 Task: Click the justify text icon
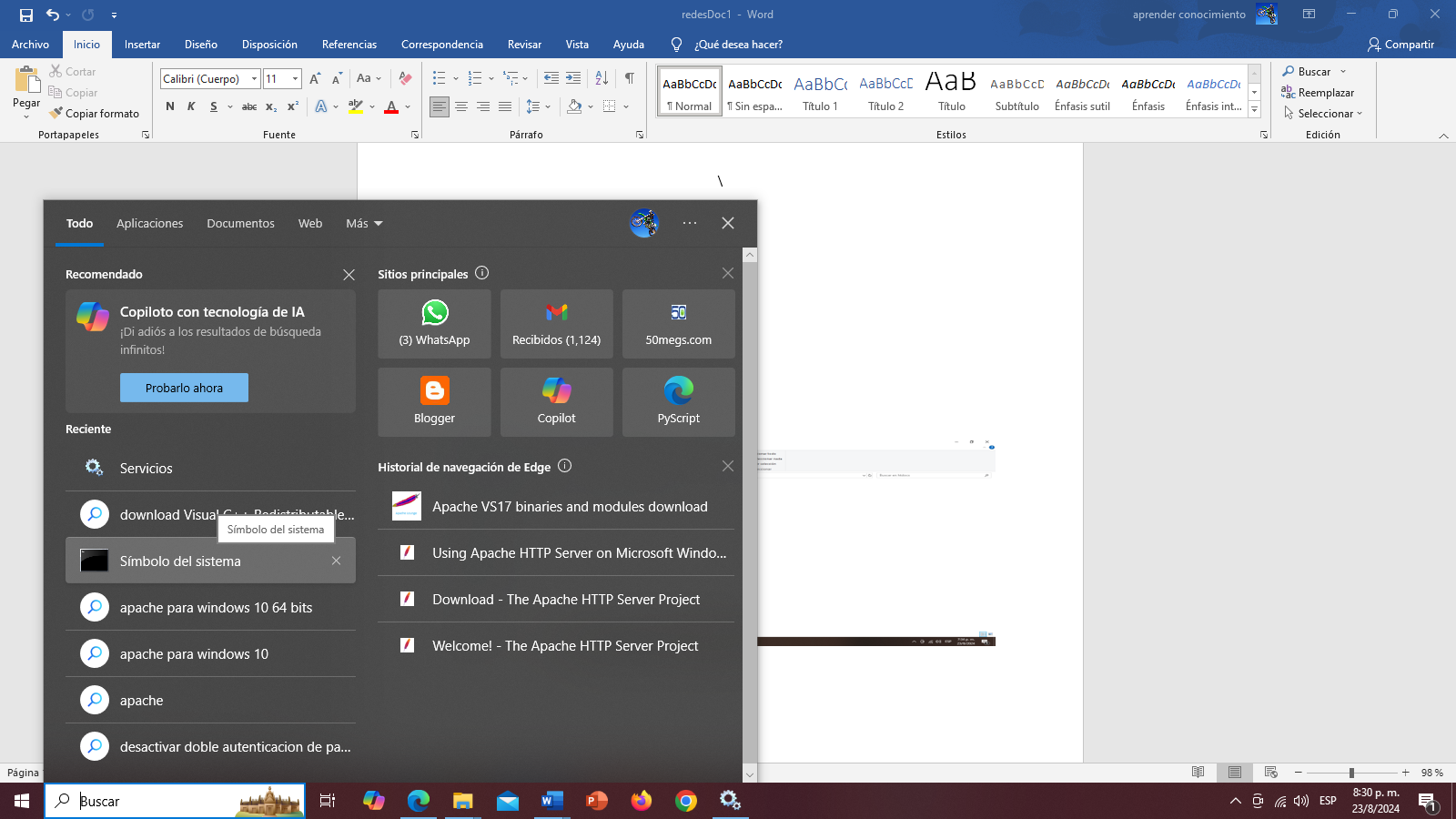[x=505, y=106]
